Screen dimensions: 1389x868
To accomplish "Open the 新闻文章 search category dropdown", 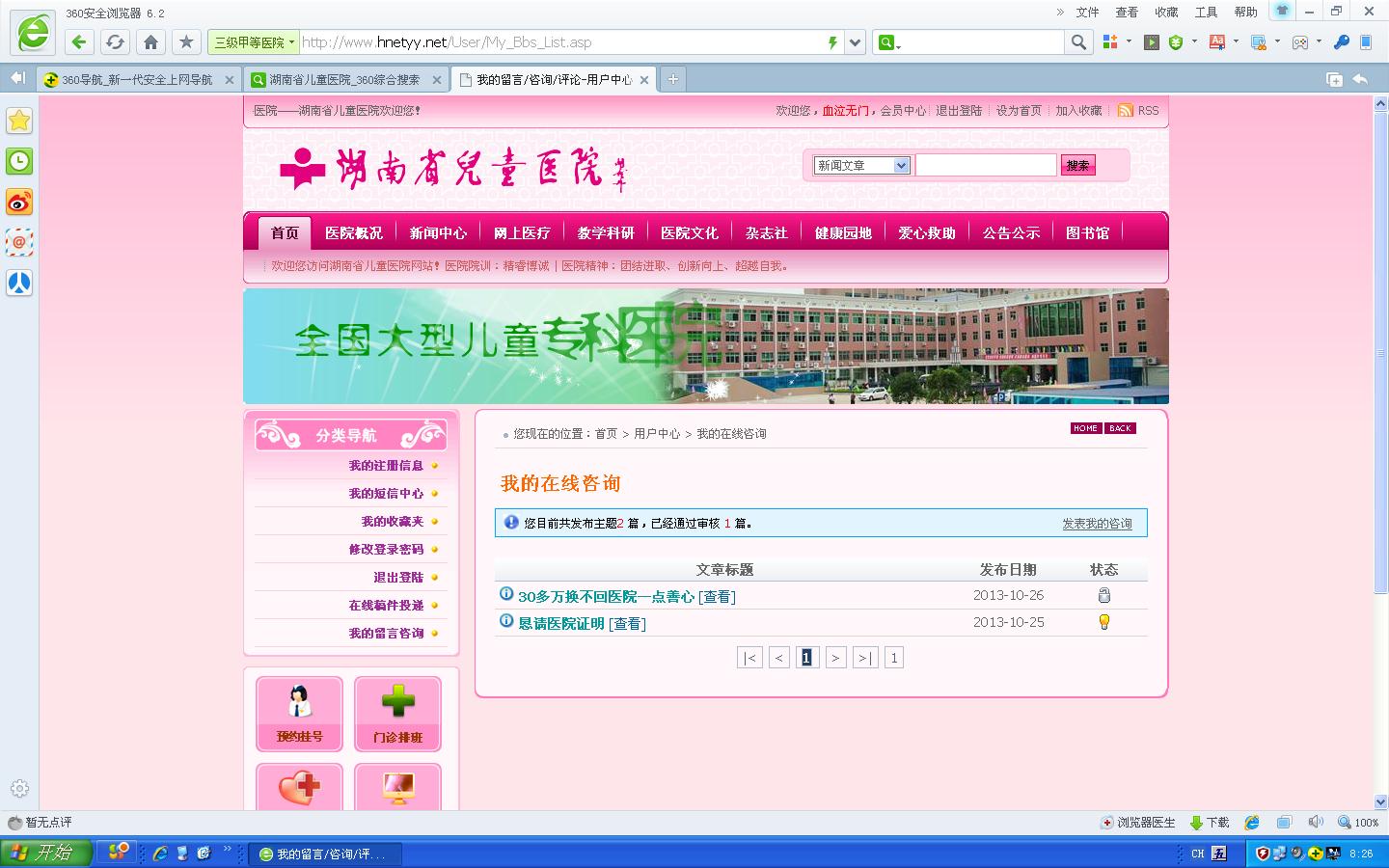I will pos(861,165).
